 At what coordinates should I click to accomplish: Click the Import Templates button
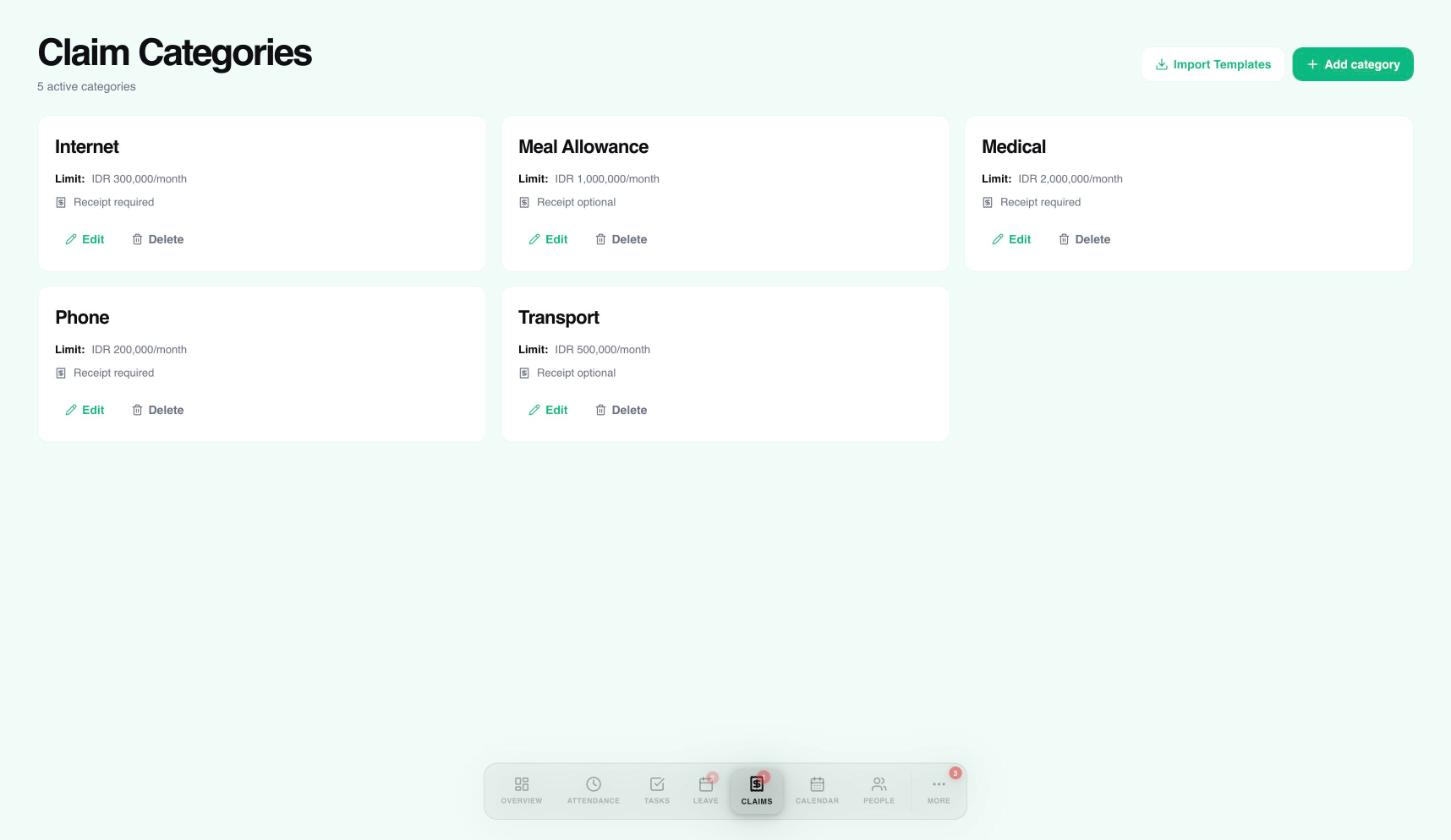tap(1213, 64)
